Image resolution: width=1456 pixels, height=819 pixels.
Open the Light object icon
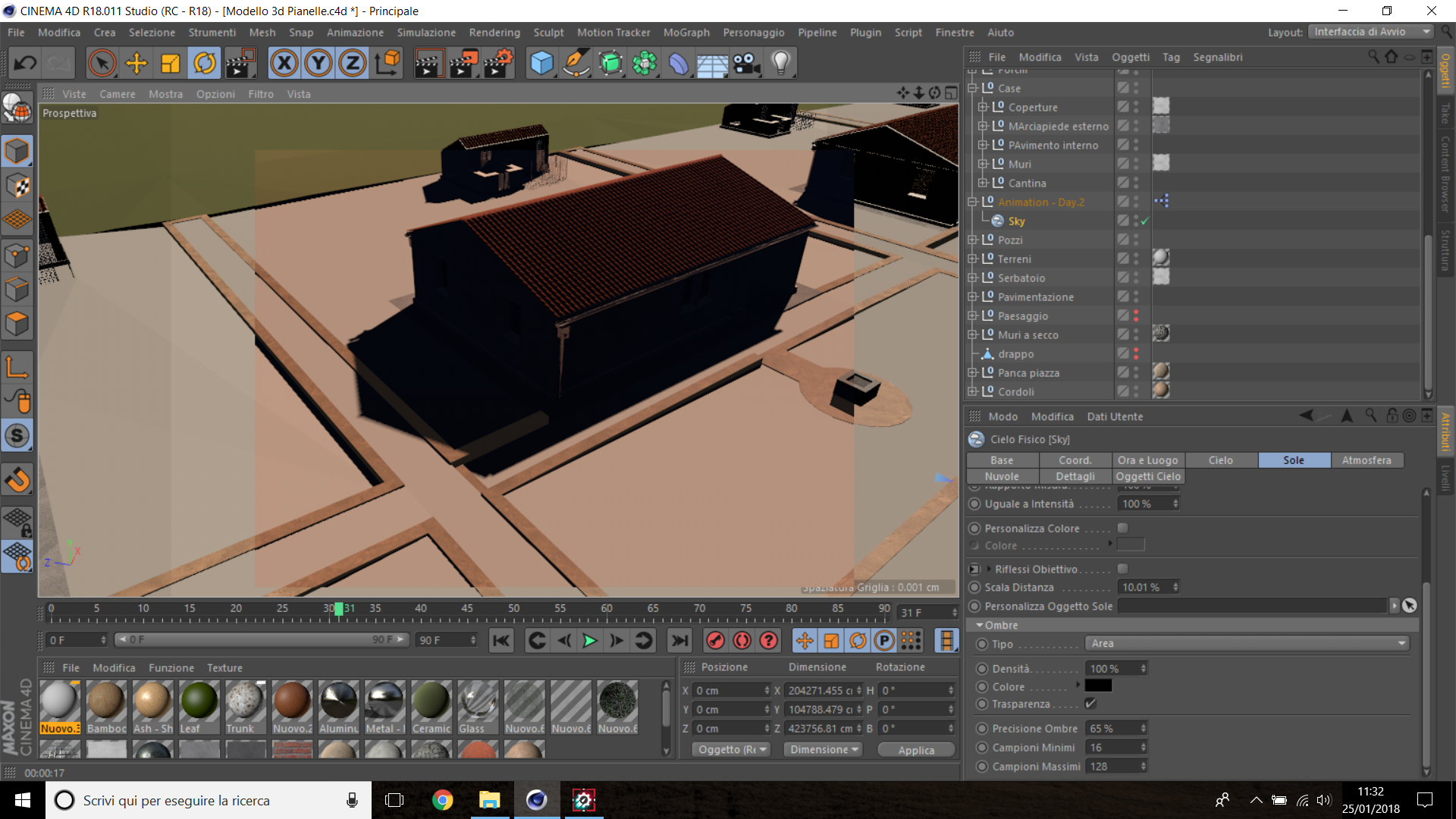(x=780, y=64)
